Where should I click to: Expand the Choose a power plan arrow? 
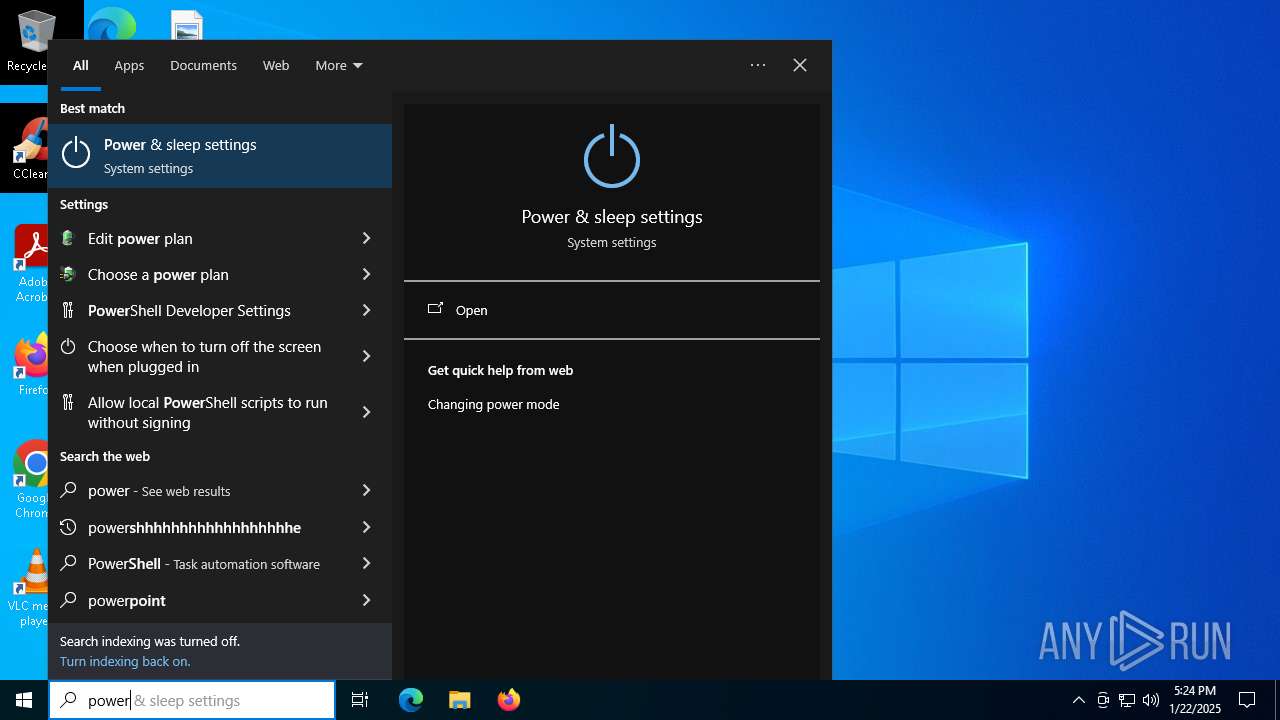366,274
